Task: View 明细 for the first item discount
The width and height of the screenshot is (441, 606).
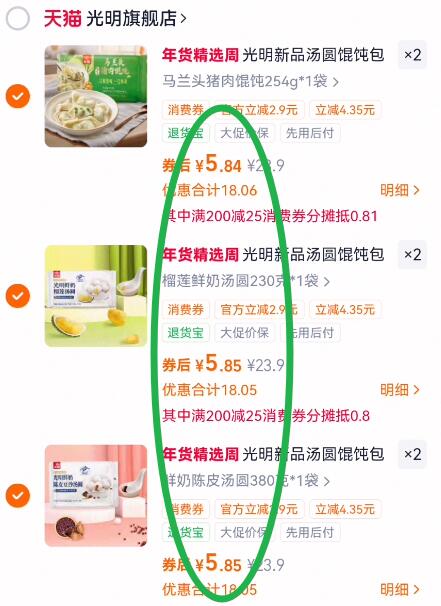Action: tap(400, 190)
